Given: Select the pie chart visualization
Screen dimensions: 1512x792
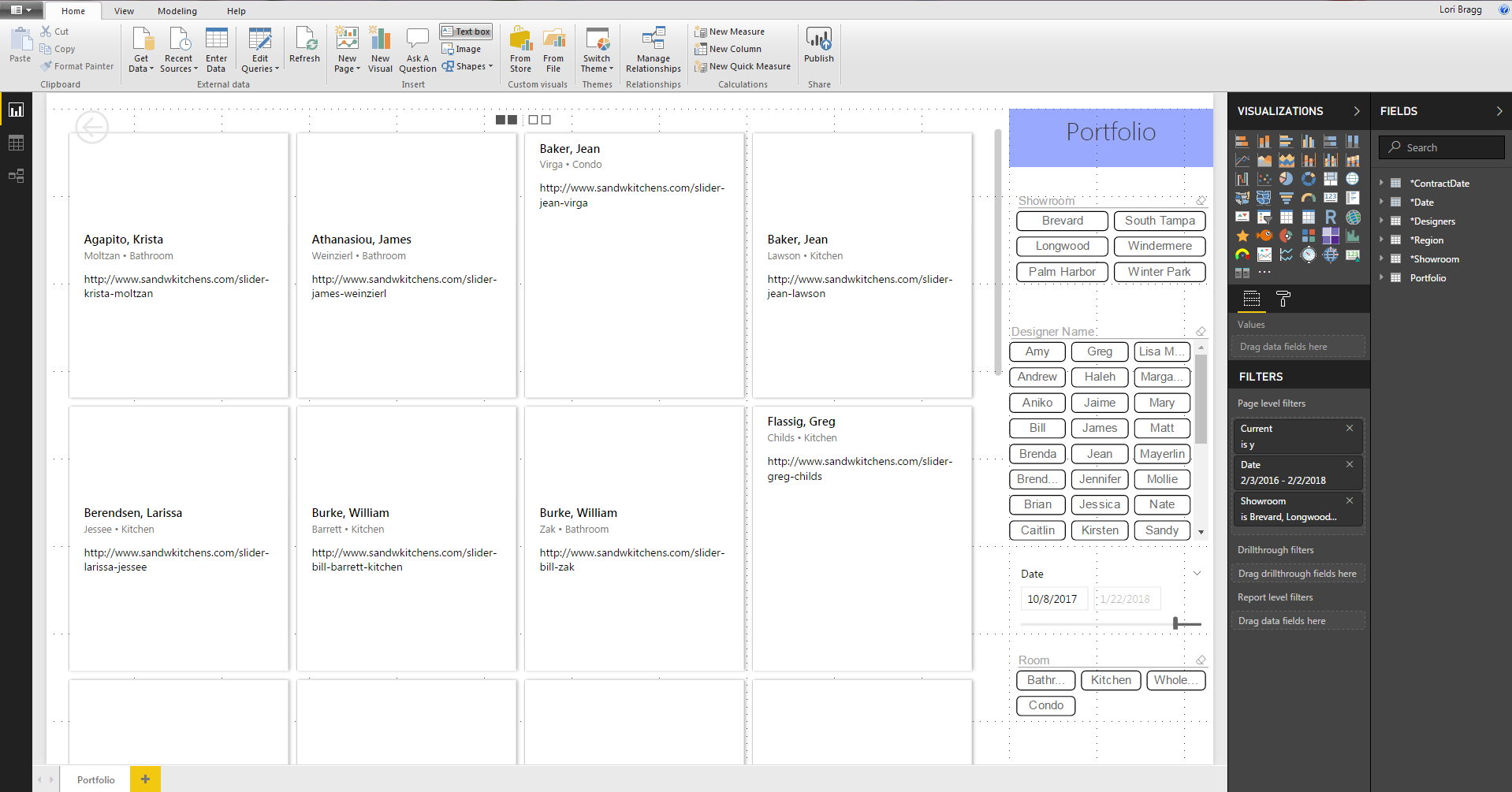Looking at the screenshot, I should point(1286,179).
